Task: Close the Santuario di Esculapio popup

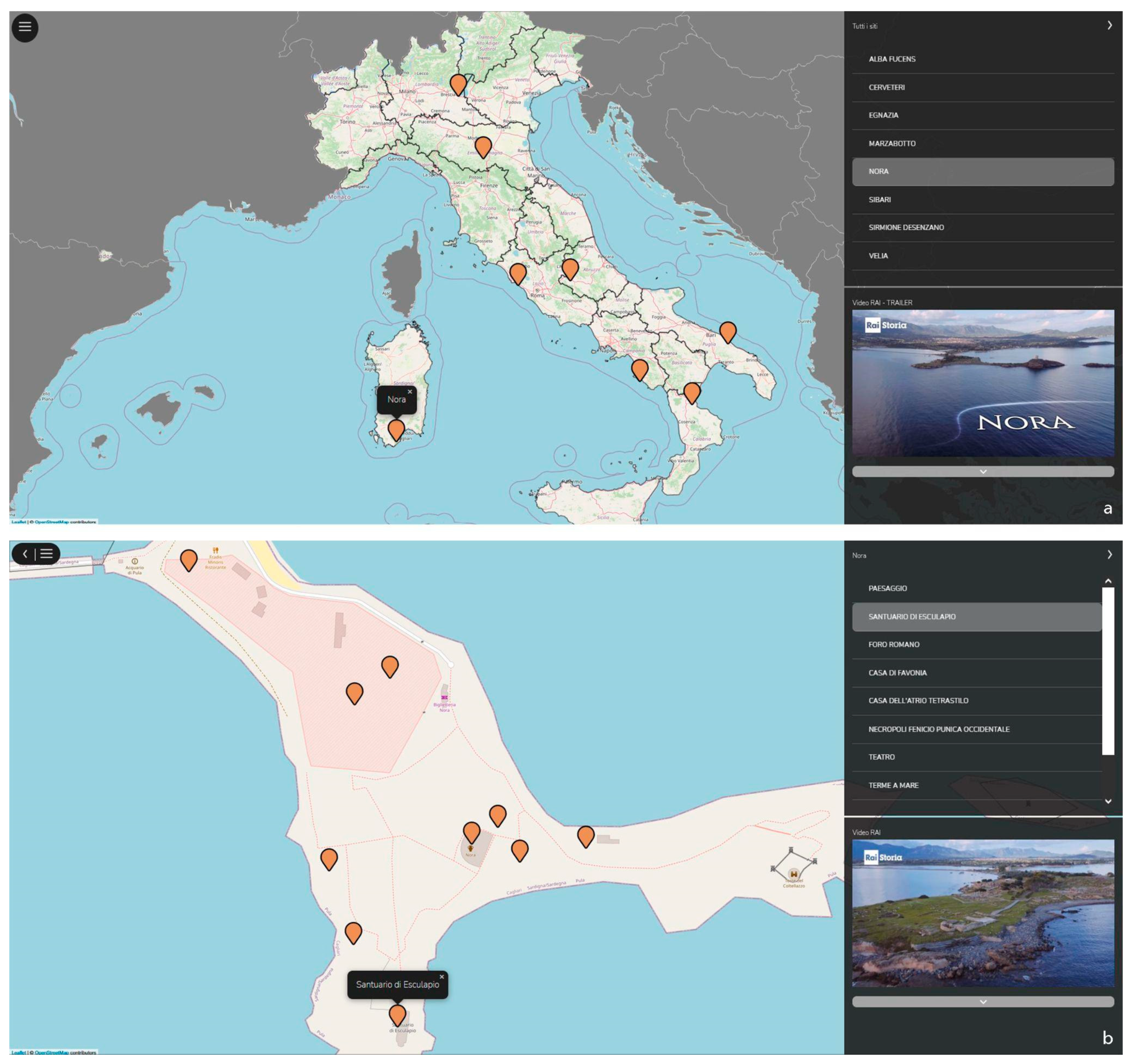Action: 441,977
